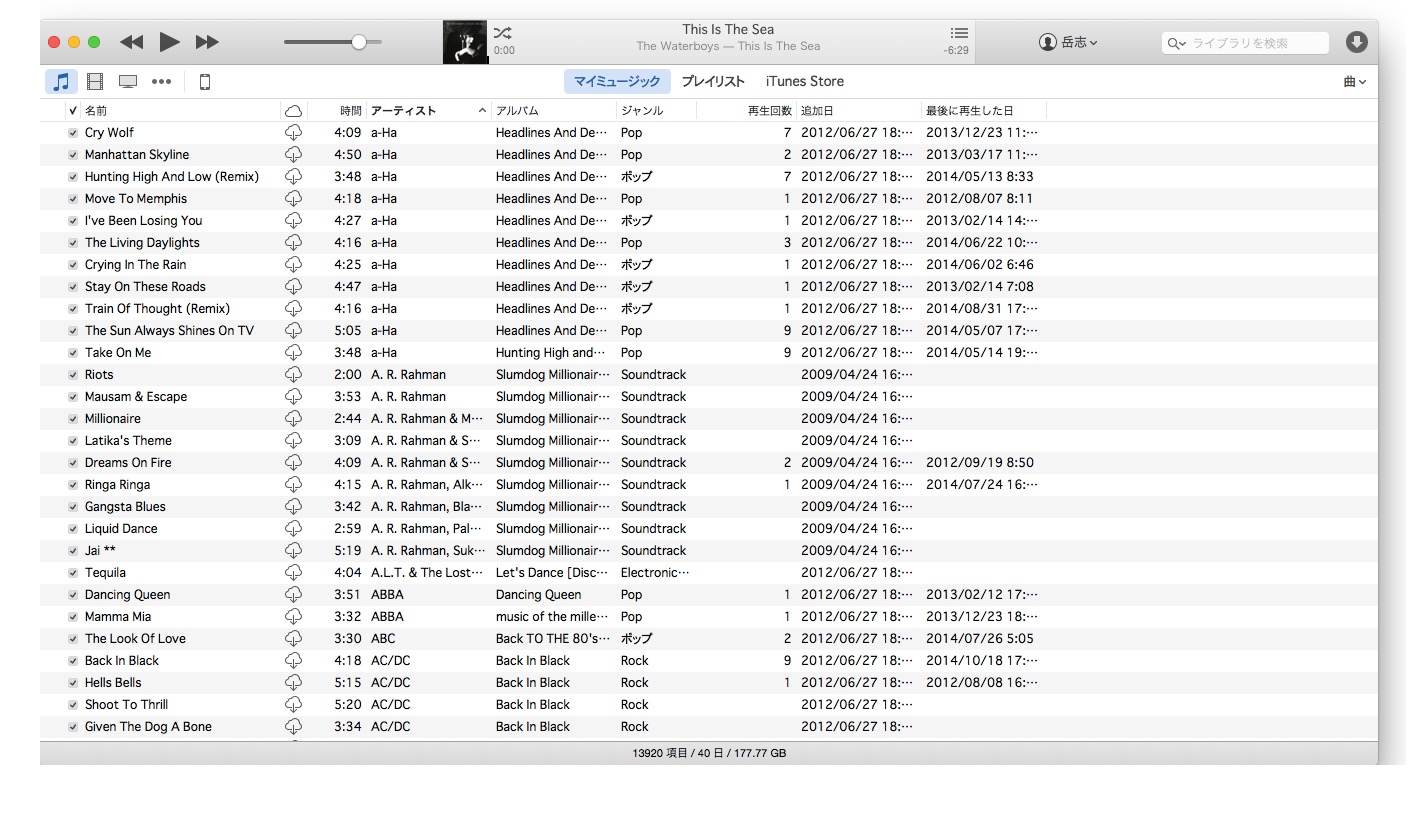Go back to the previous track
Image resolution: width=1418 pixels, height=825 pixels.
pos(131,42)
